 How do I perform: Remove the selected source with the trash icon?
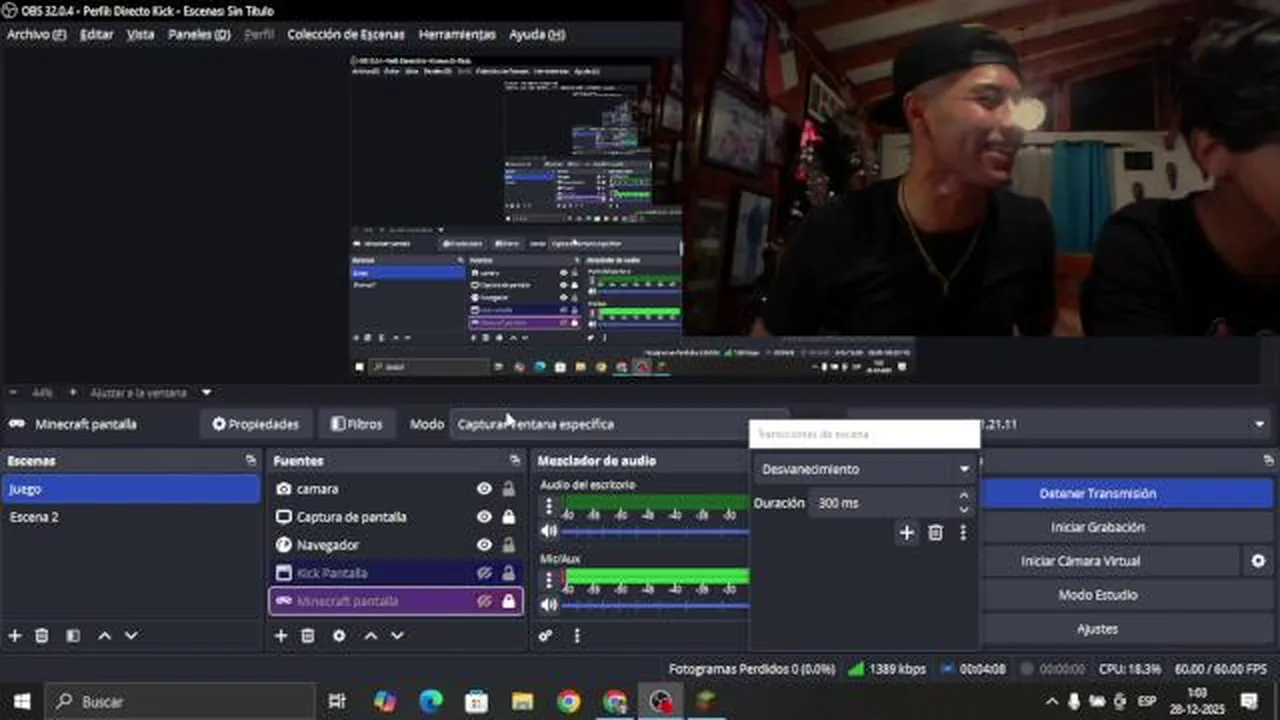pyautogui.click(x=308, y=636)
